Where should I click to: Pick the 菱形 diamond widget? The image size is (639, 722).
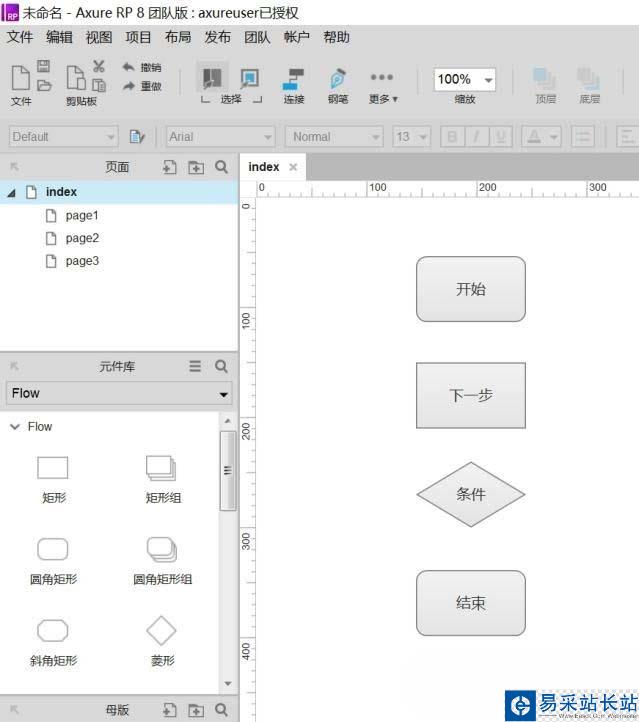[162, 642]
